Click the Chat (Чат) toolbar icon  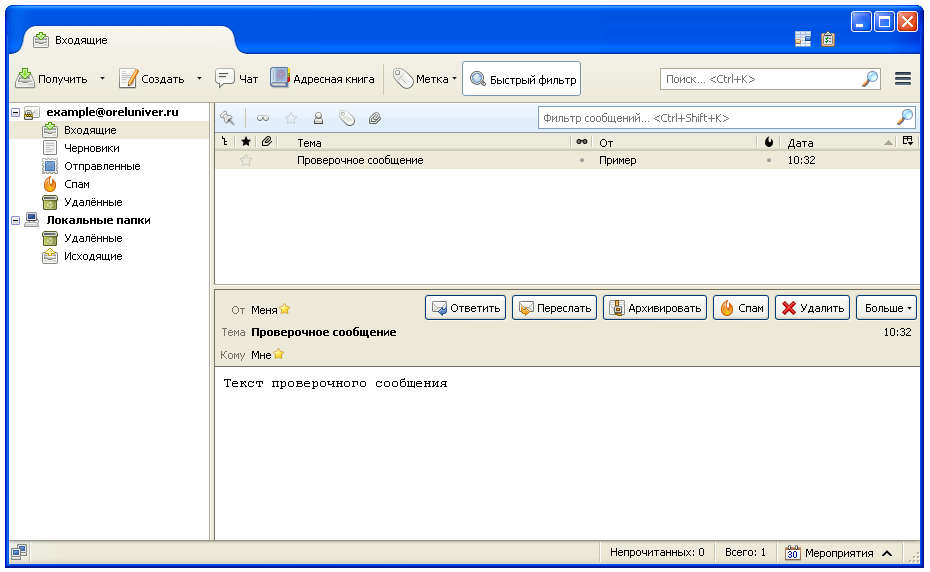[237, 79]
